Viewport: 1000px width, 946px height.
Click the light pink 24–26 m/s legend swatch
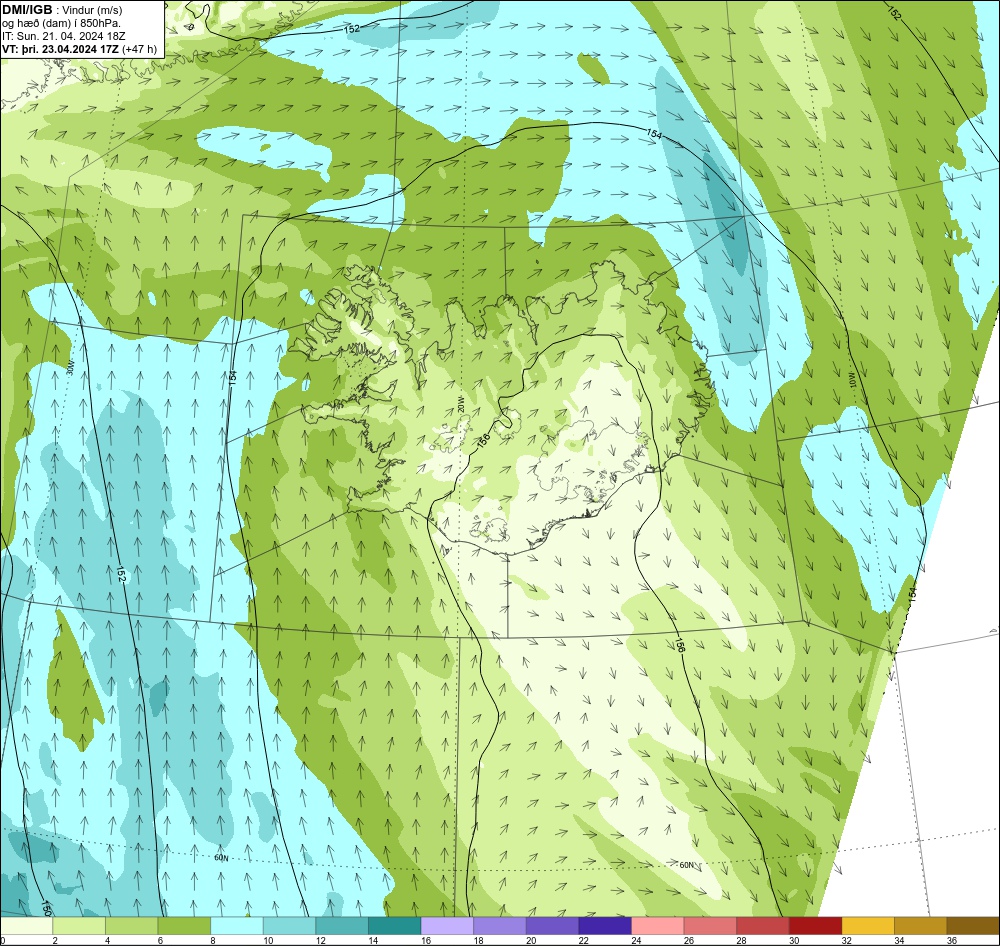click(658, 926)
